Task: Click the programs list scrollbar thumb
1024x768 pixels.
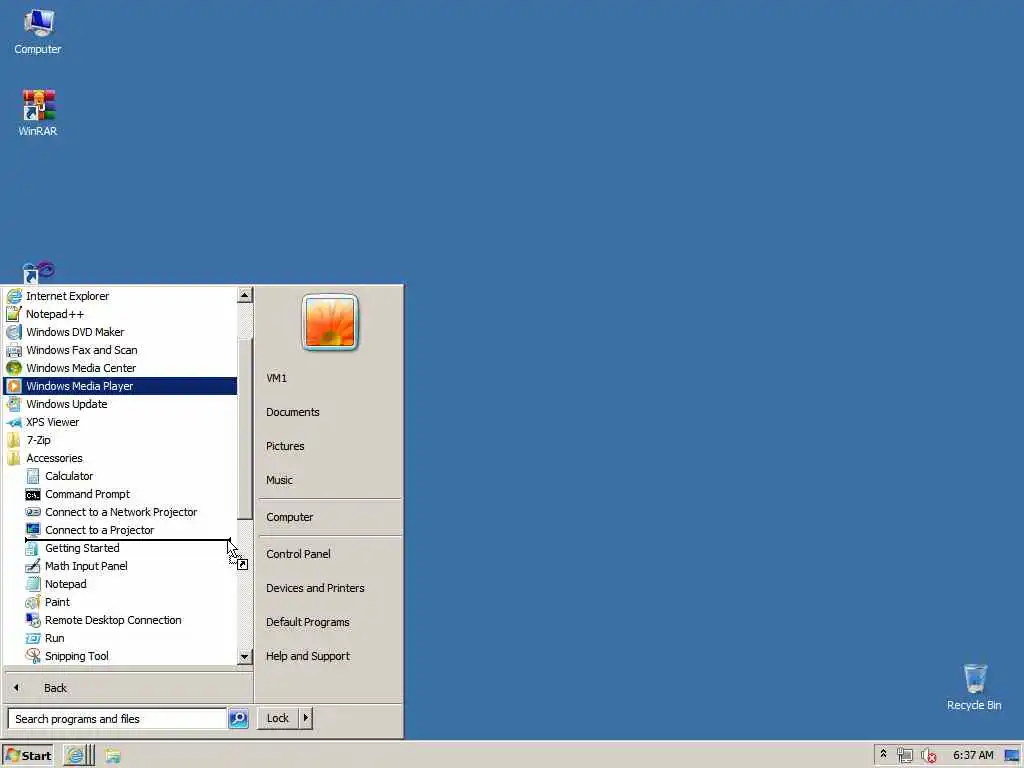Action: (244, 429)
